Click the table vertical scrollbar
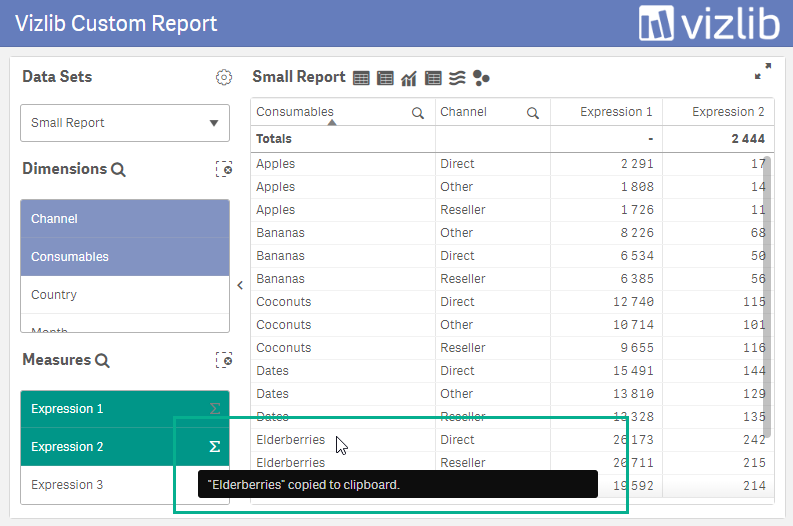The width and height of the screenshot is (793, 526). point(767,297)
